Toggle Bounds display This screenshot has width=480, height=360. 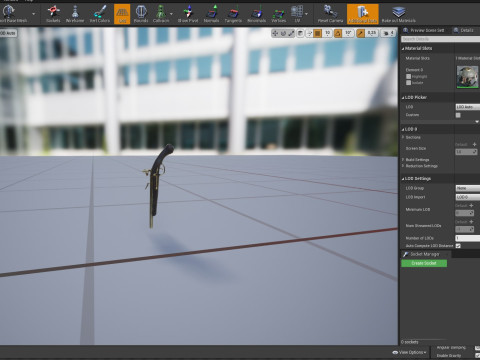coord(141,14)
